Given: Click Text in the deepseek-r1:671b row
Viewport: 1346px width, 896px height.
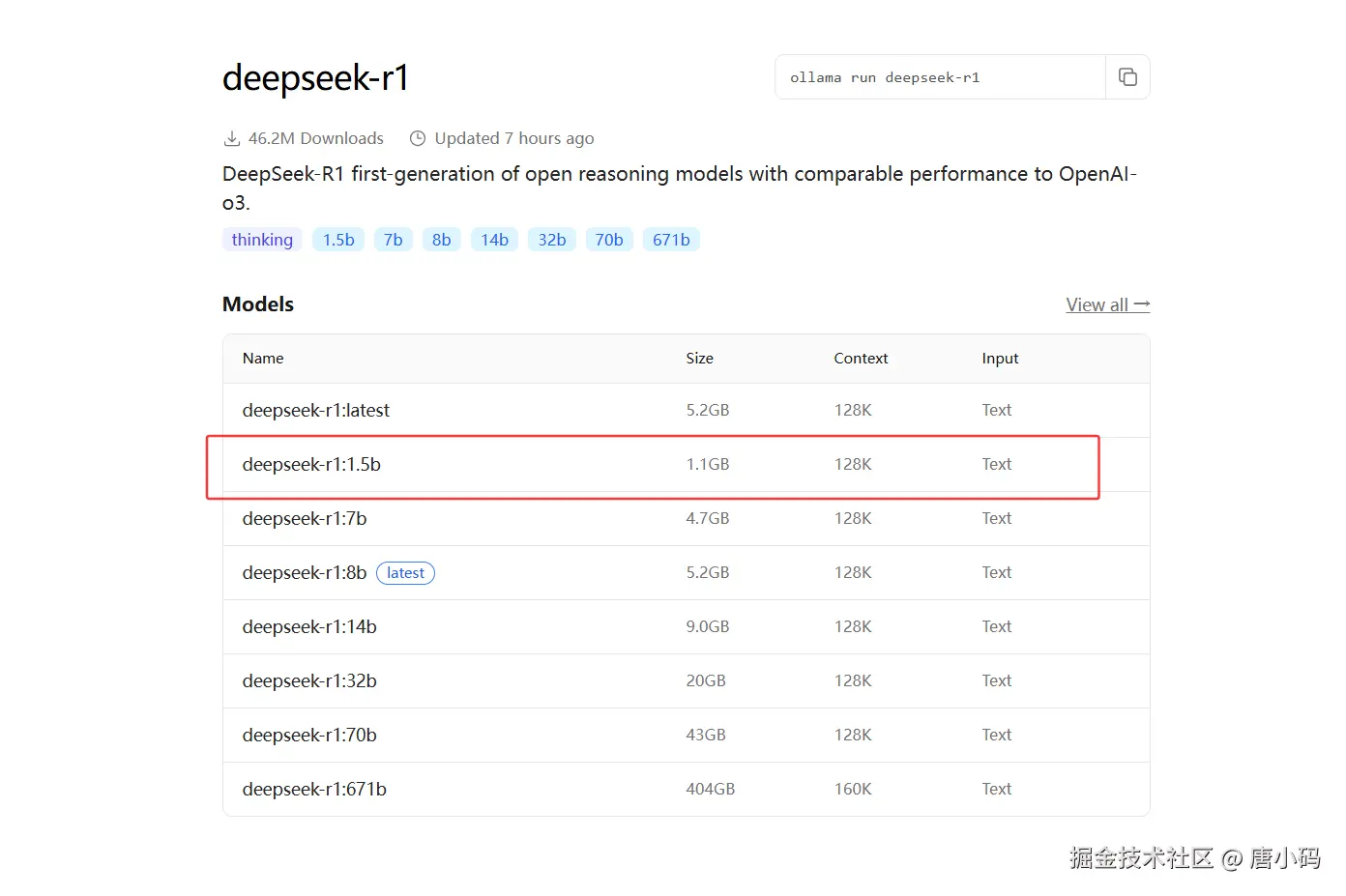Looking at the screenshot, I should click(997, 789).
